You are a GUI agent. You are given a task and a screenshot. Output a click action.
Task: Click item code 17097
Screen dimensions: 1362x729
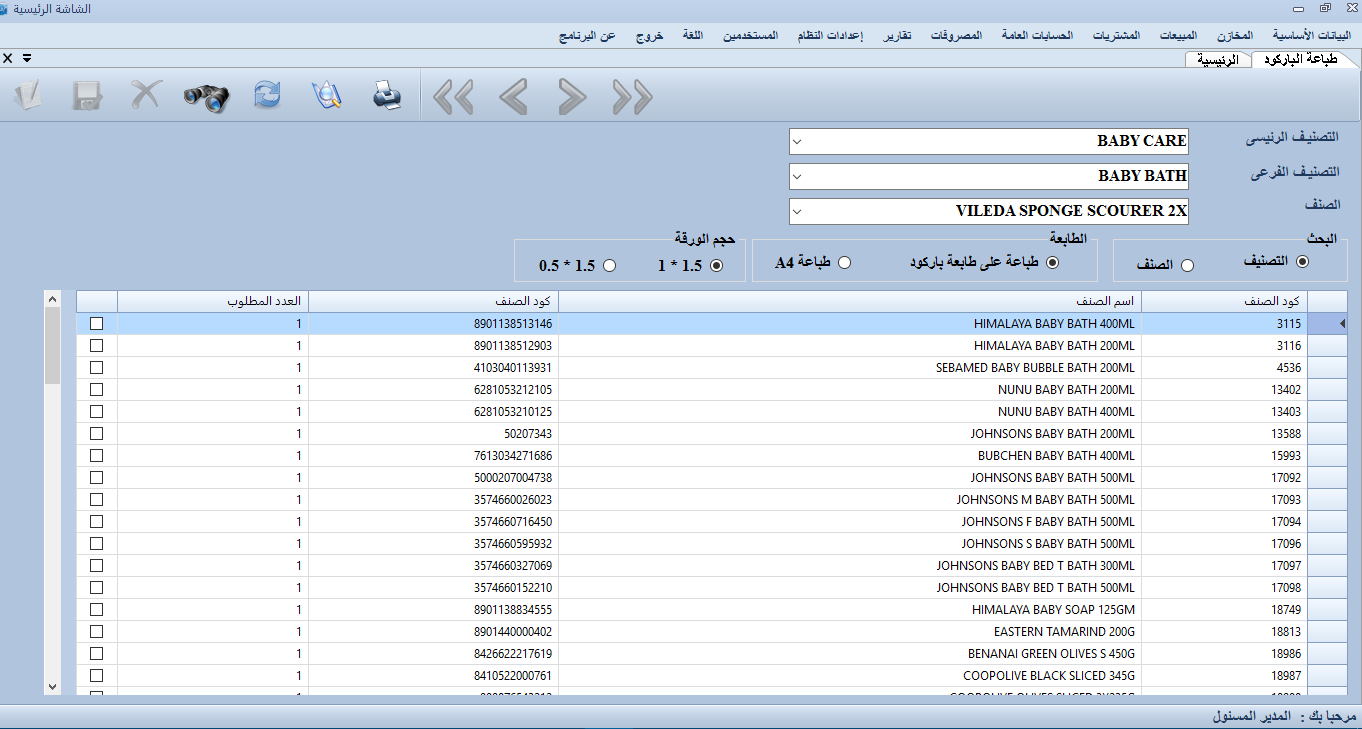[x=1225, y=565]
